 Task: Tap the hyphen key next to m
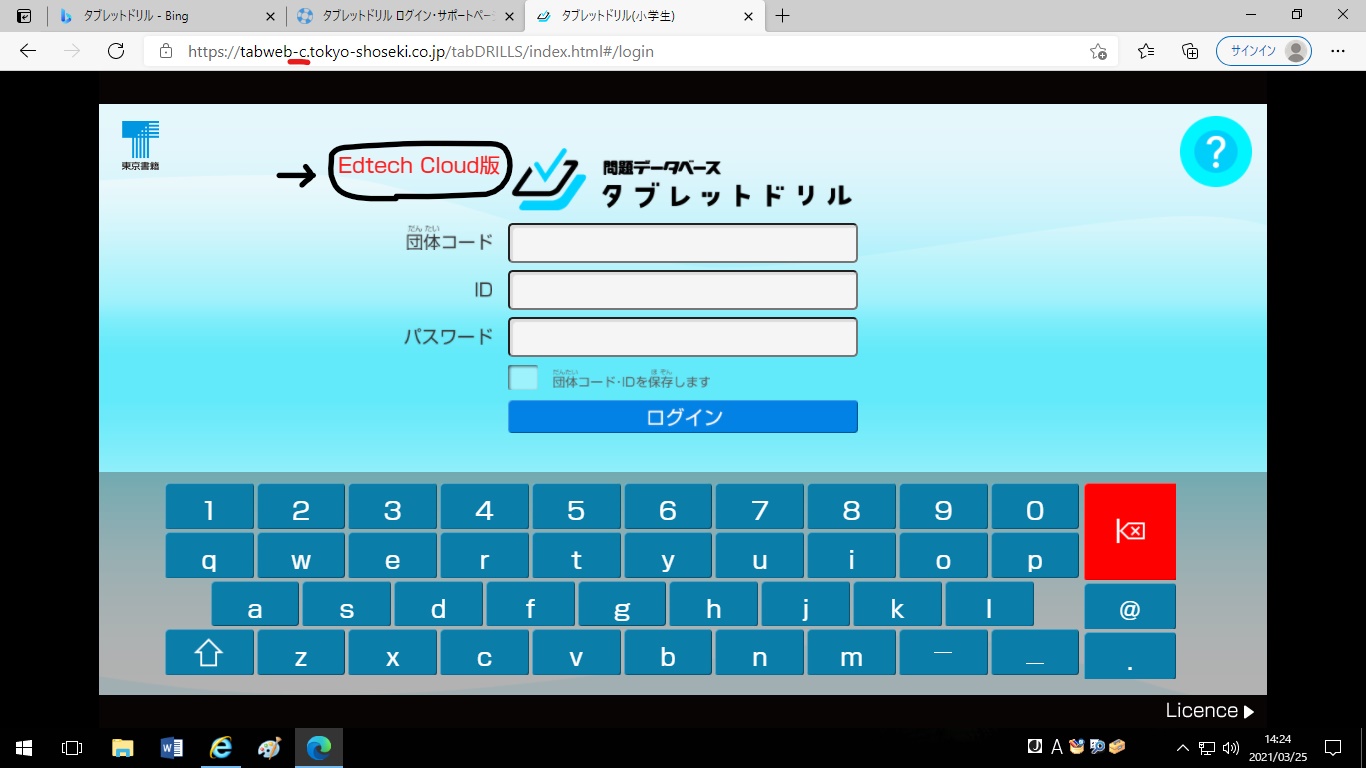943,653
